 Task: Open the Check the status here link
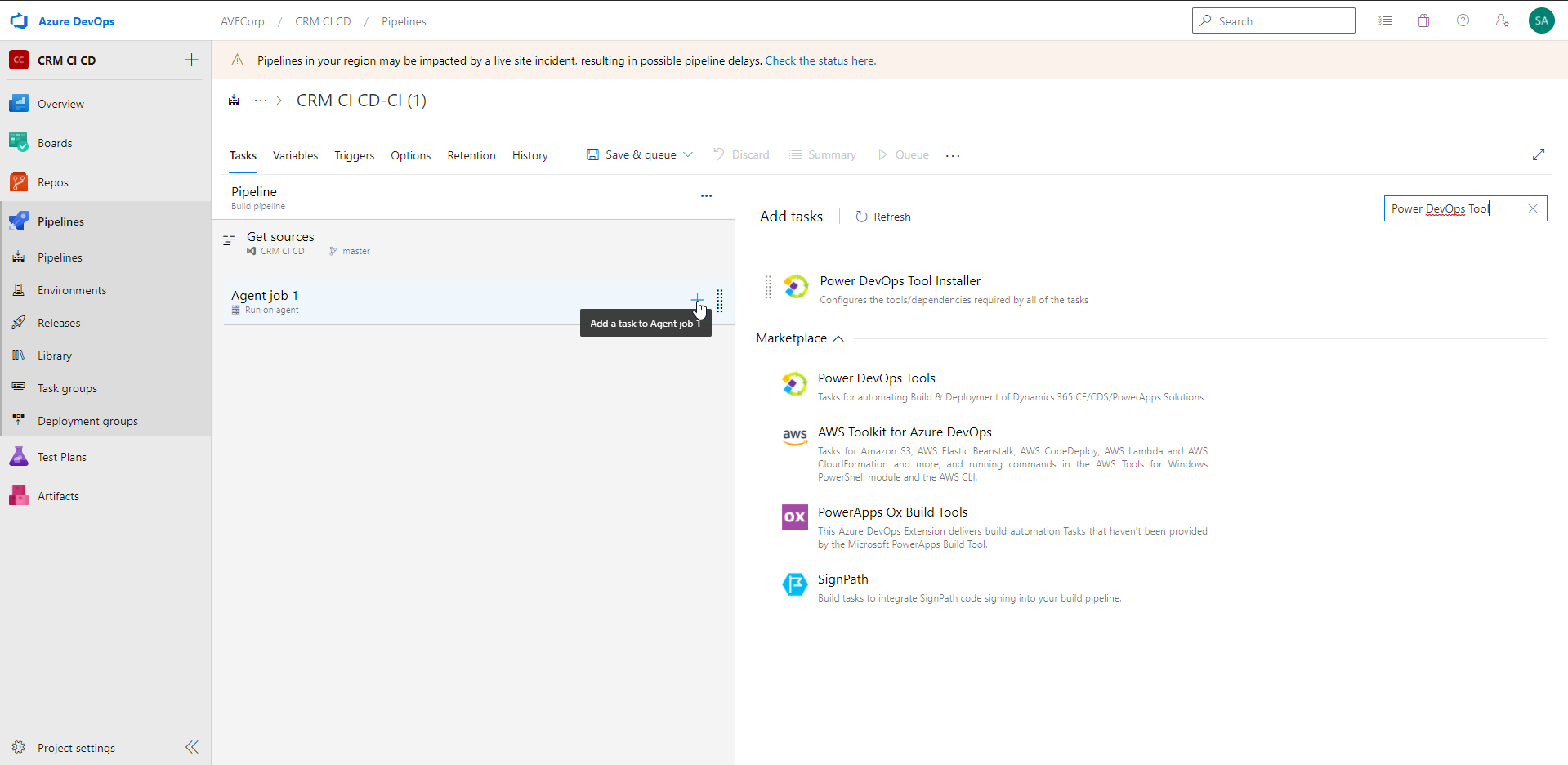click(x=820, y=60)
